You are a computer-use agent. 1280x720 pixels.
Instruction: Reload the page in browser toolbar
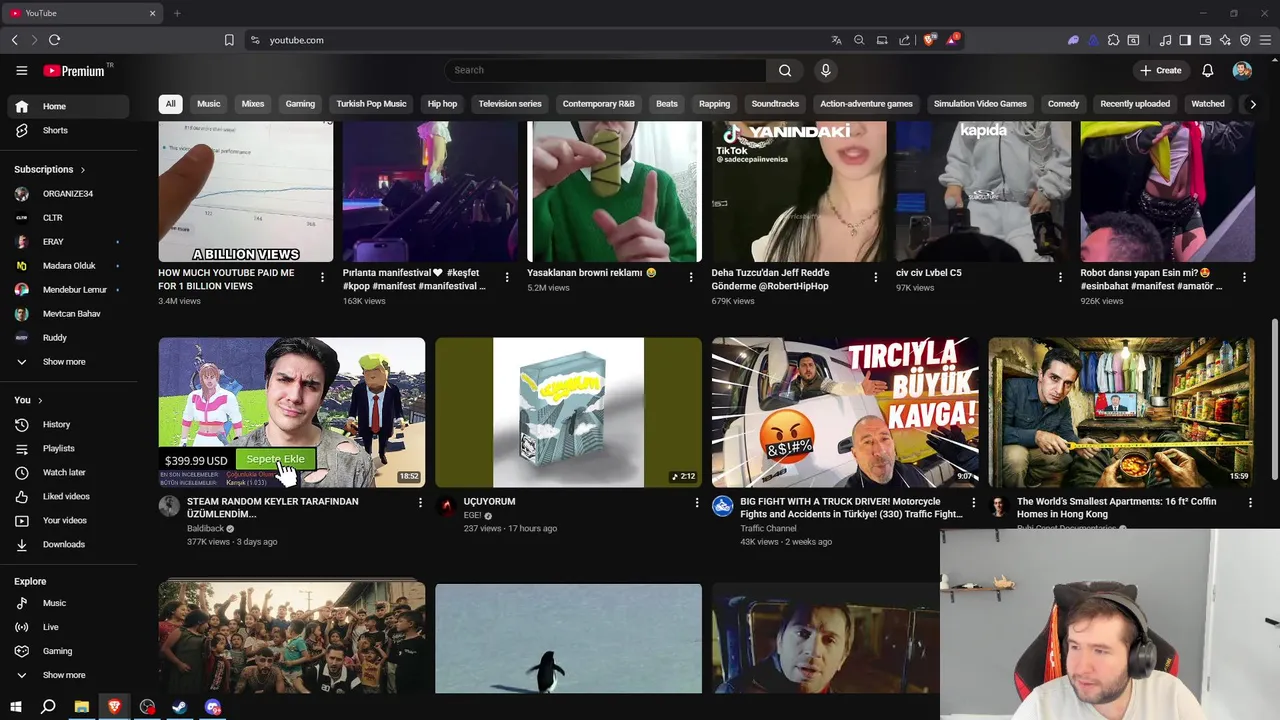coord(54,40)
